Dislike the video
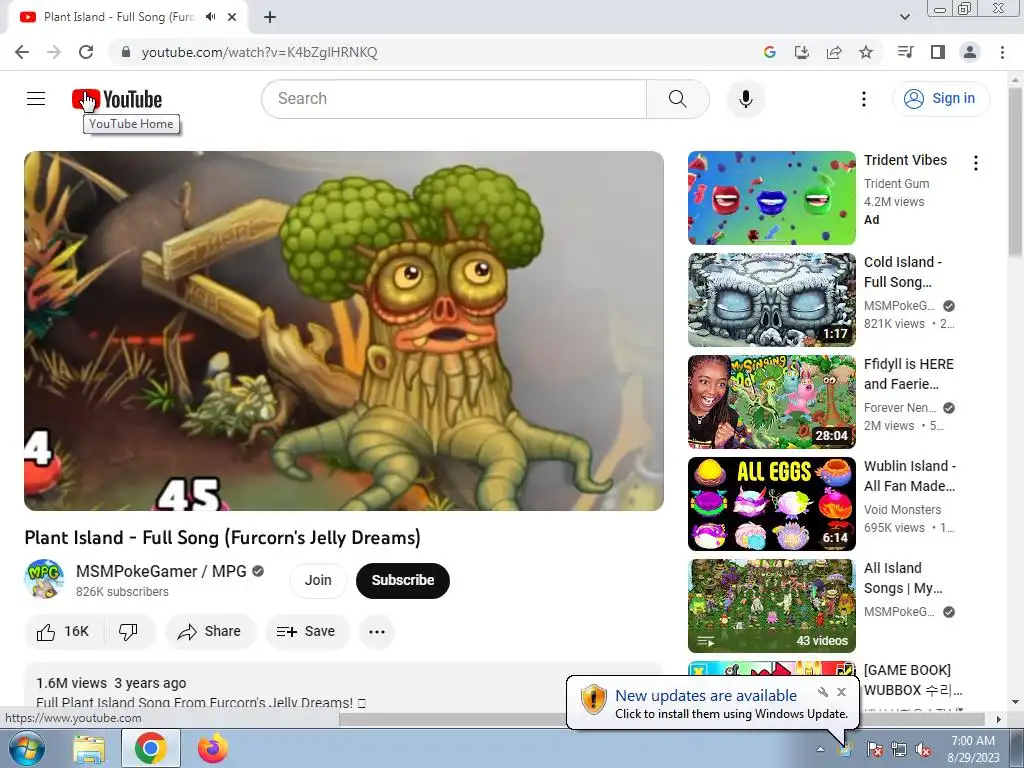The image size is (1024, 768). pyautogui.click(x=129, y=632)
